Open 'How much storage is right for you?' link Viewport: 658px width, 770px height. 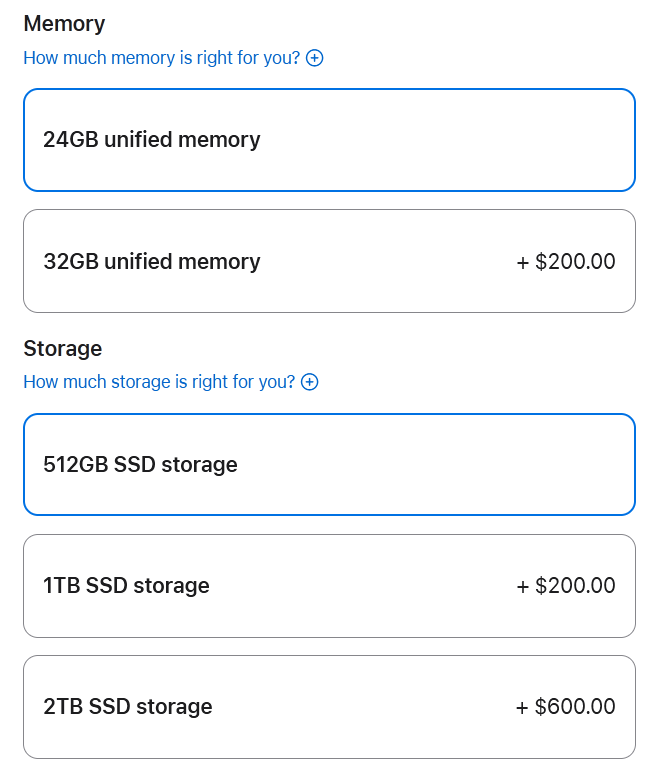point(159,382)
